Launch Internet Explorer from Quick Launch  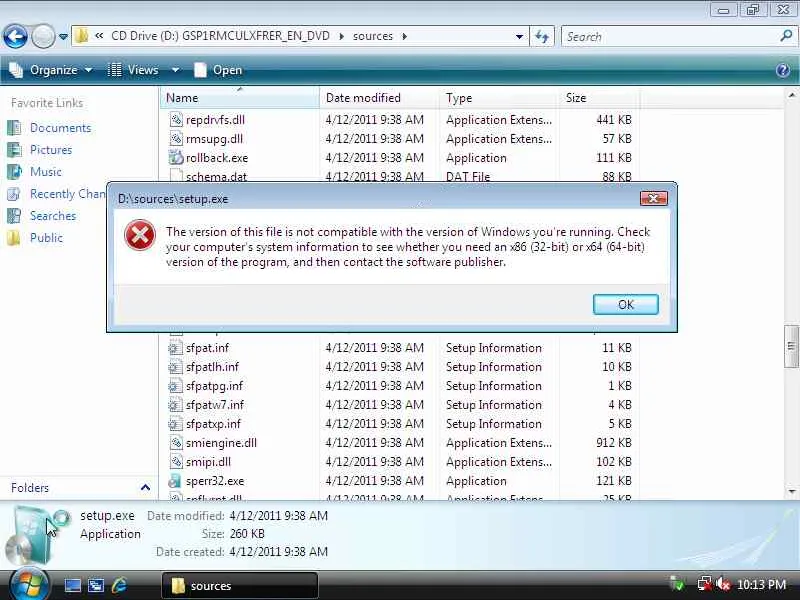pos(119,585)
